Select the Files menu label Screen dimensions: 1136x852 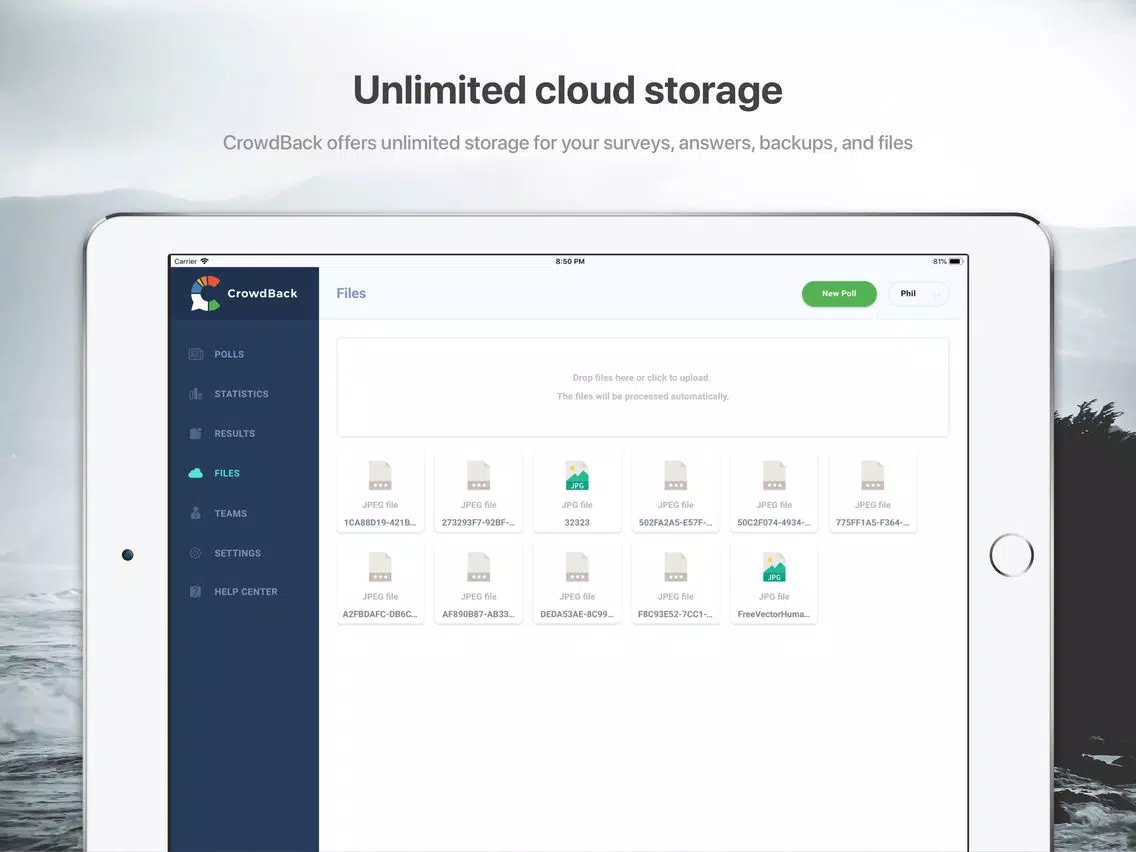tap(227, 473)
